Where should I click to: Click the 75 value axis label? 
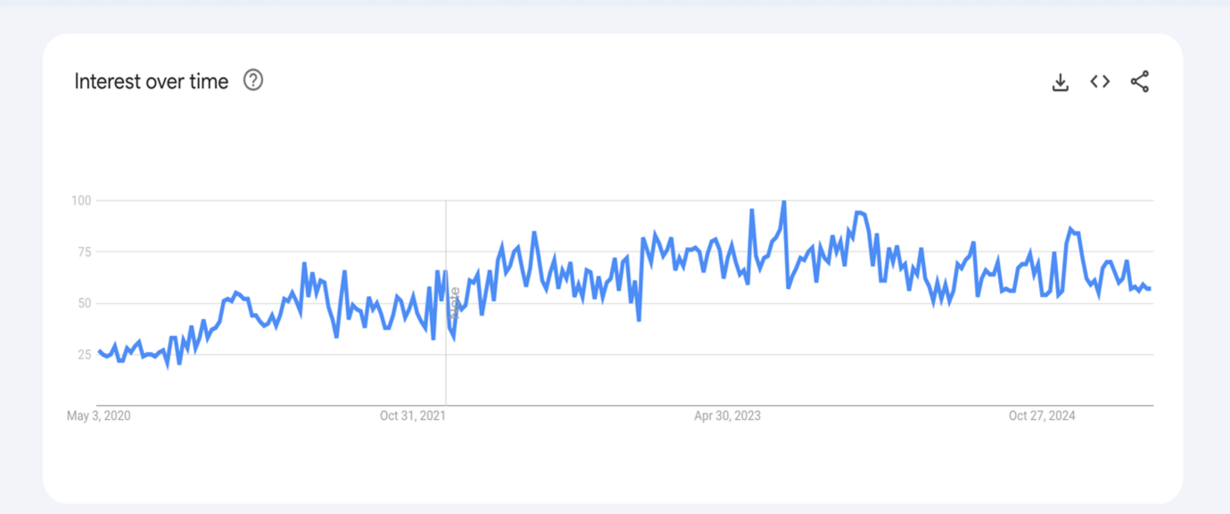(84, 252)
